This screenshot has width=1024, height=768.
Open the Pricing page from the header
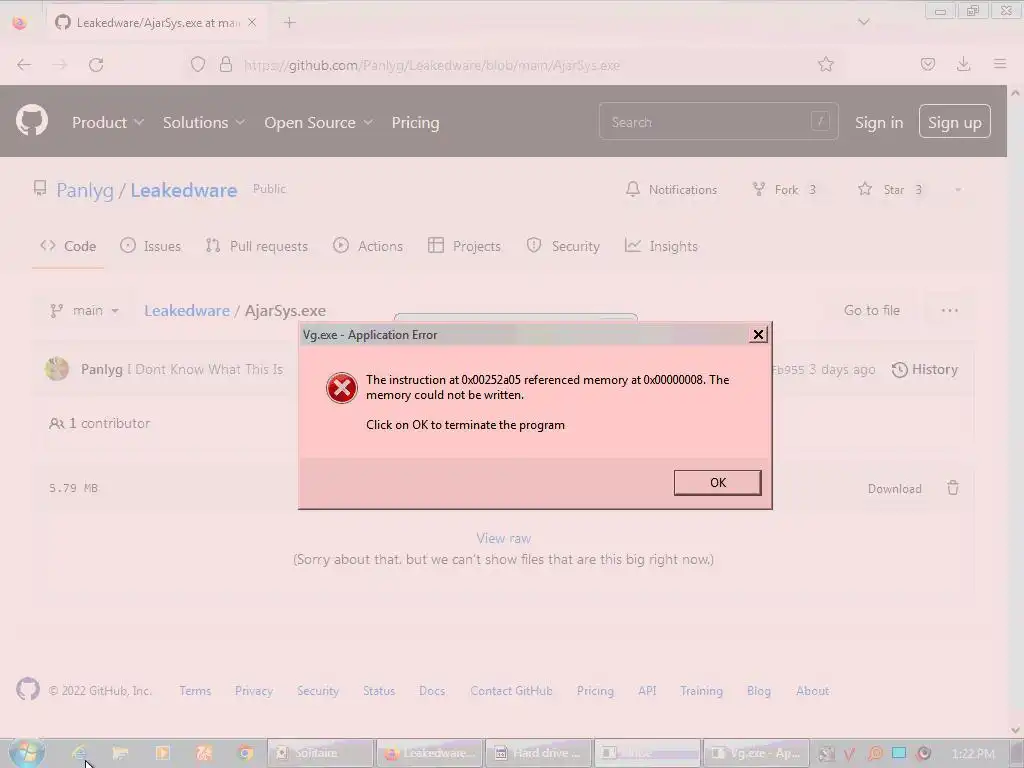[415, 123]
